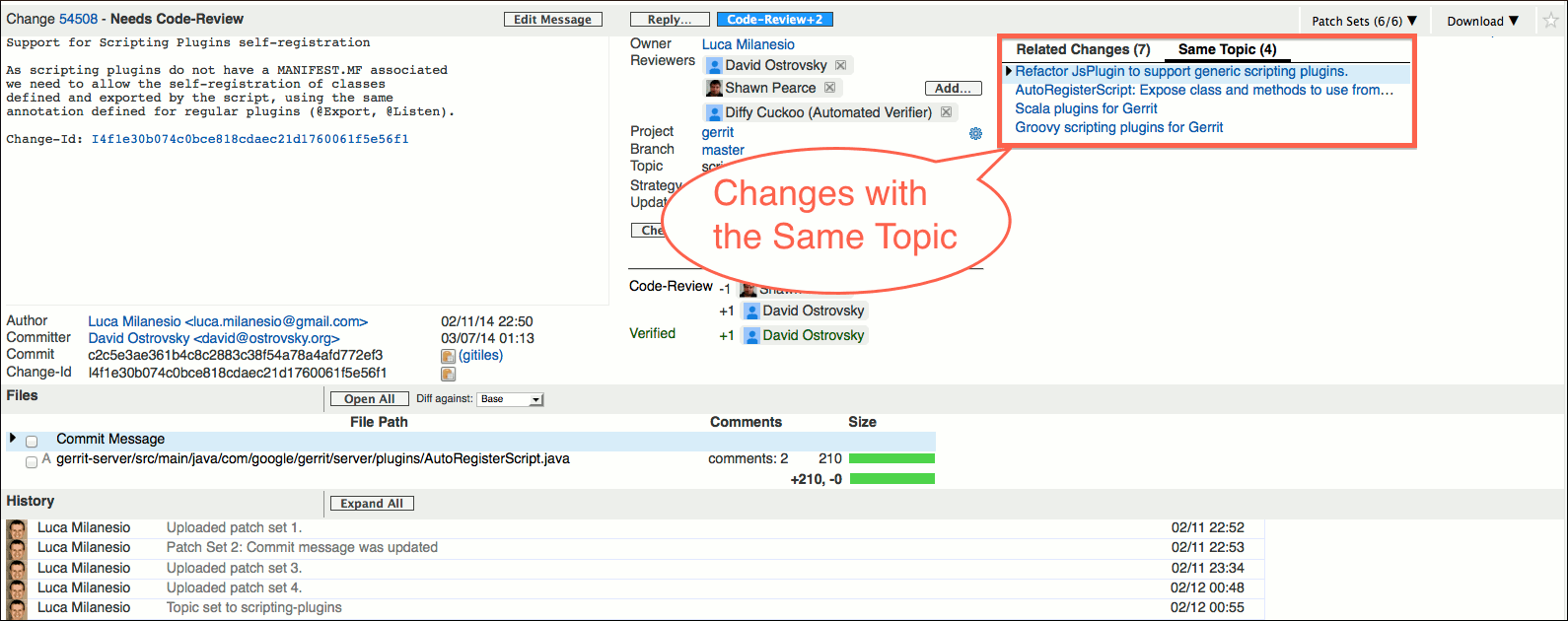Star this change with the star icon

click(1551, 21)
